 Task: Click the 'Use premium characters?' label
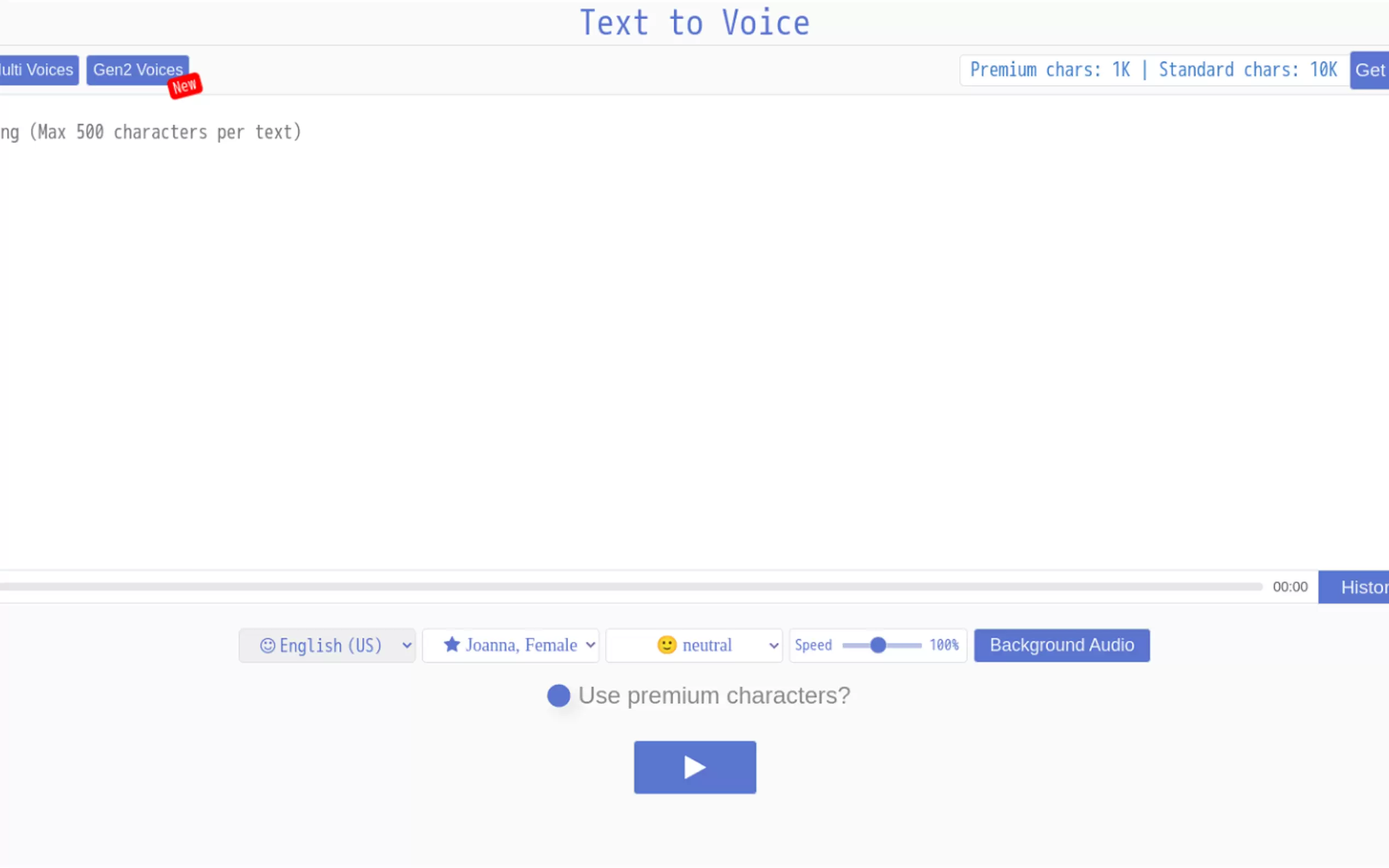[x=714, y=695]
